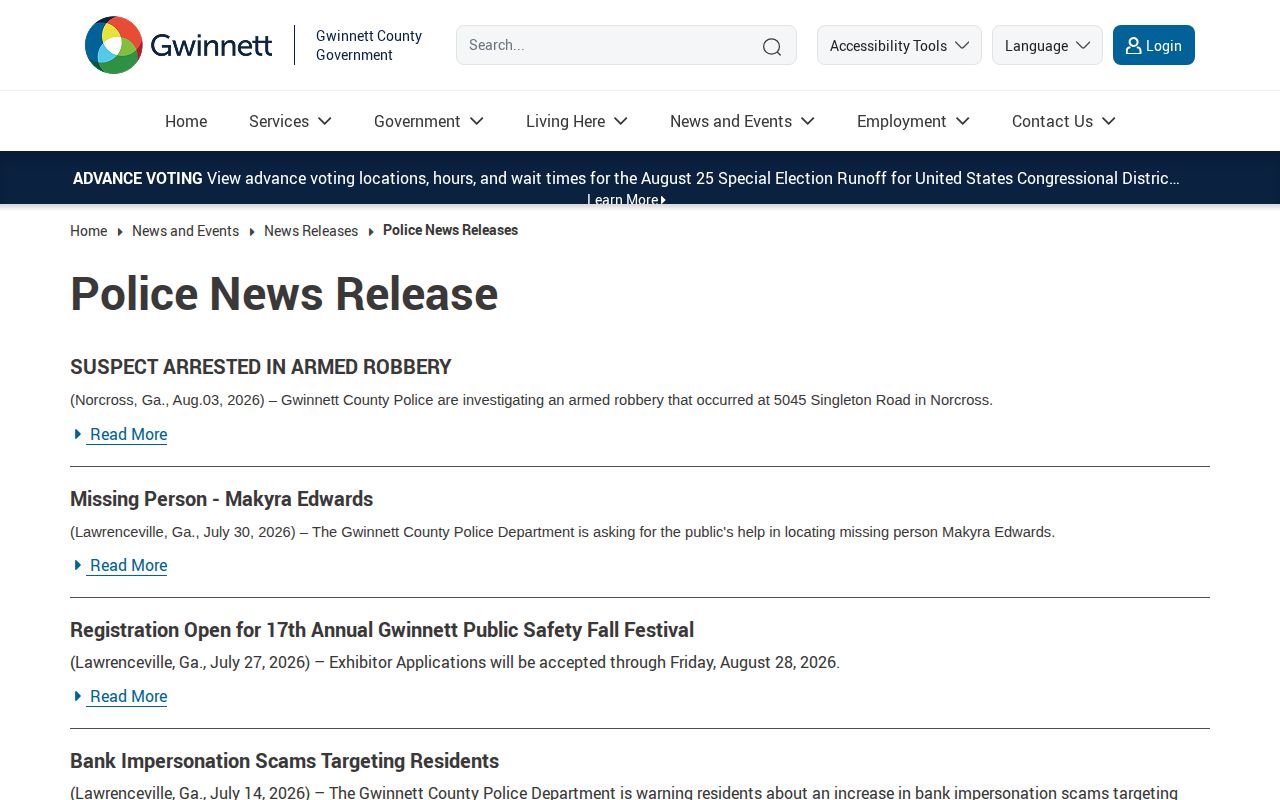Click the arrow before Makyra Edwards Read More

coord(78,565)
